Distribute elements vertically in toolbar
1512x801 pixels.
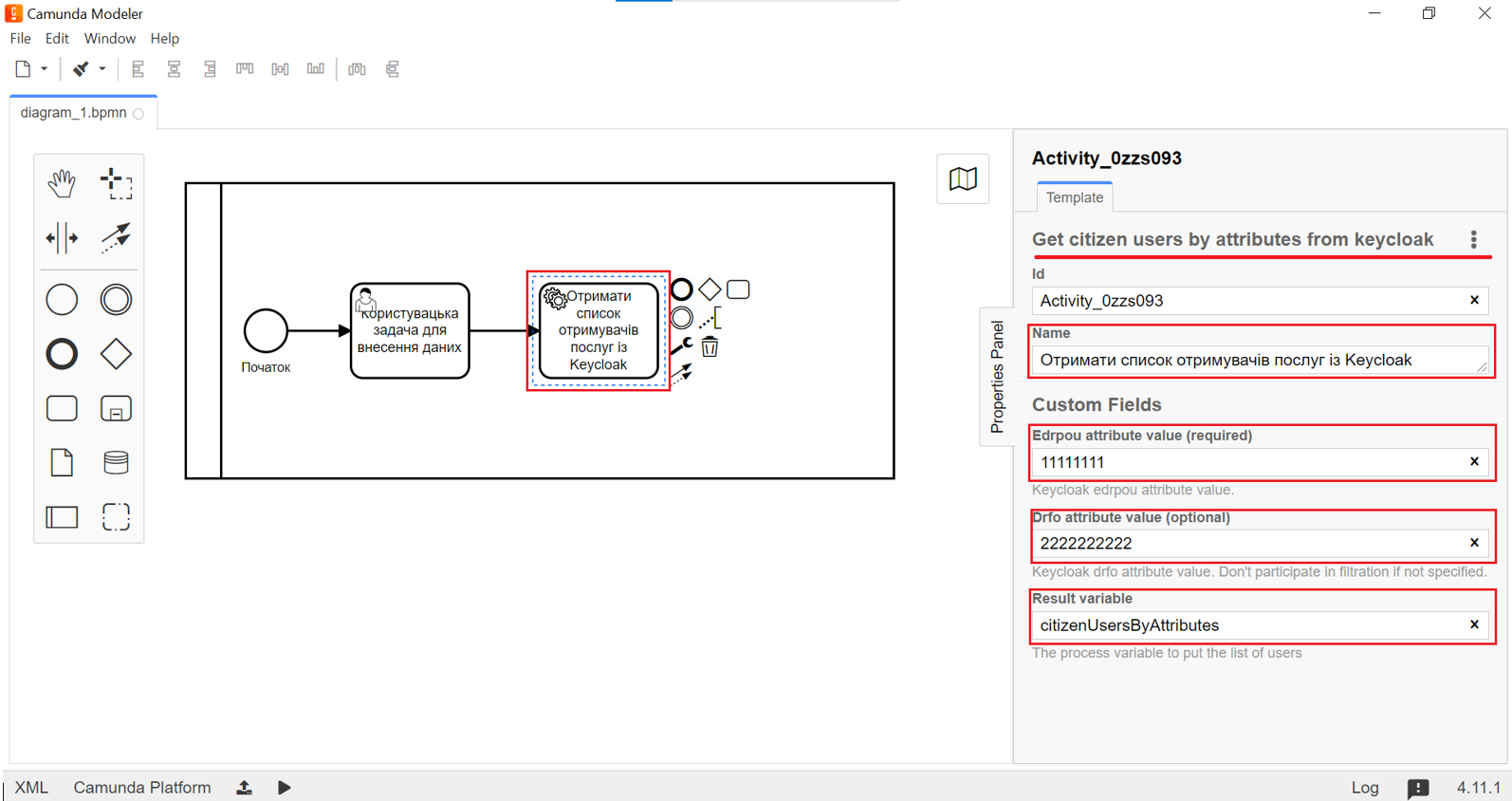pyautogui.click(x=393, y=68)
